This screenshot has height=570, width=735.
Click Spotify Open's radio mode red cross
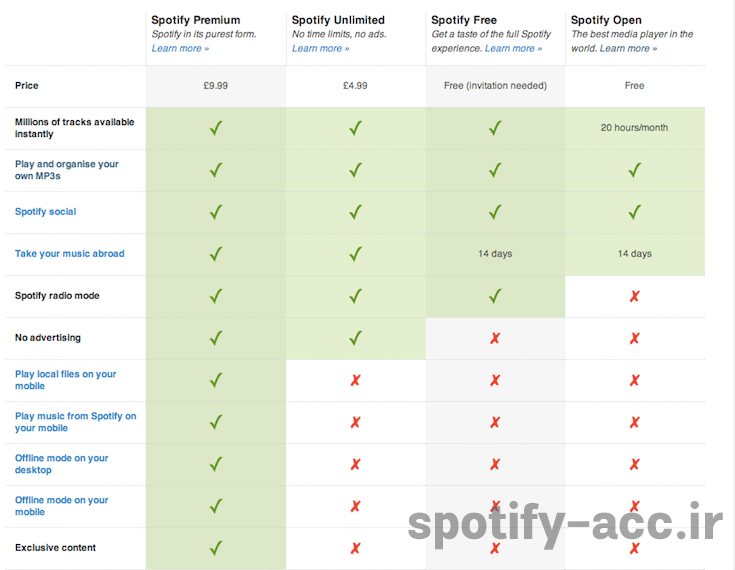click(634, 296)
